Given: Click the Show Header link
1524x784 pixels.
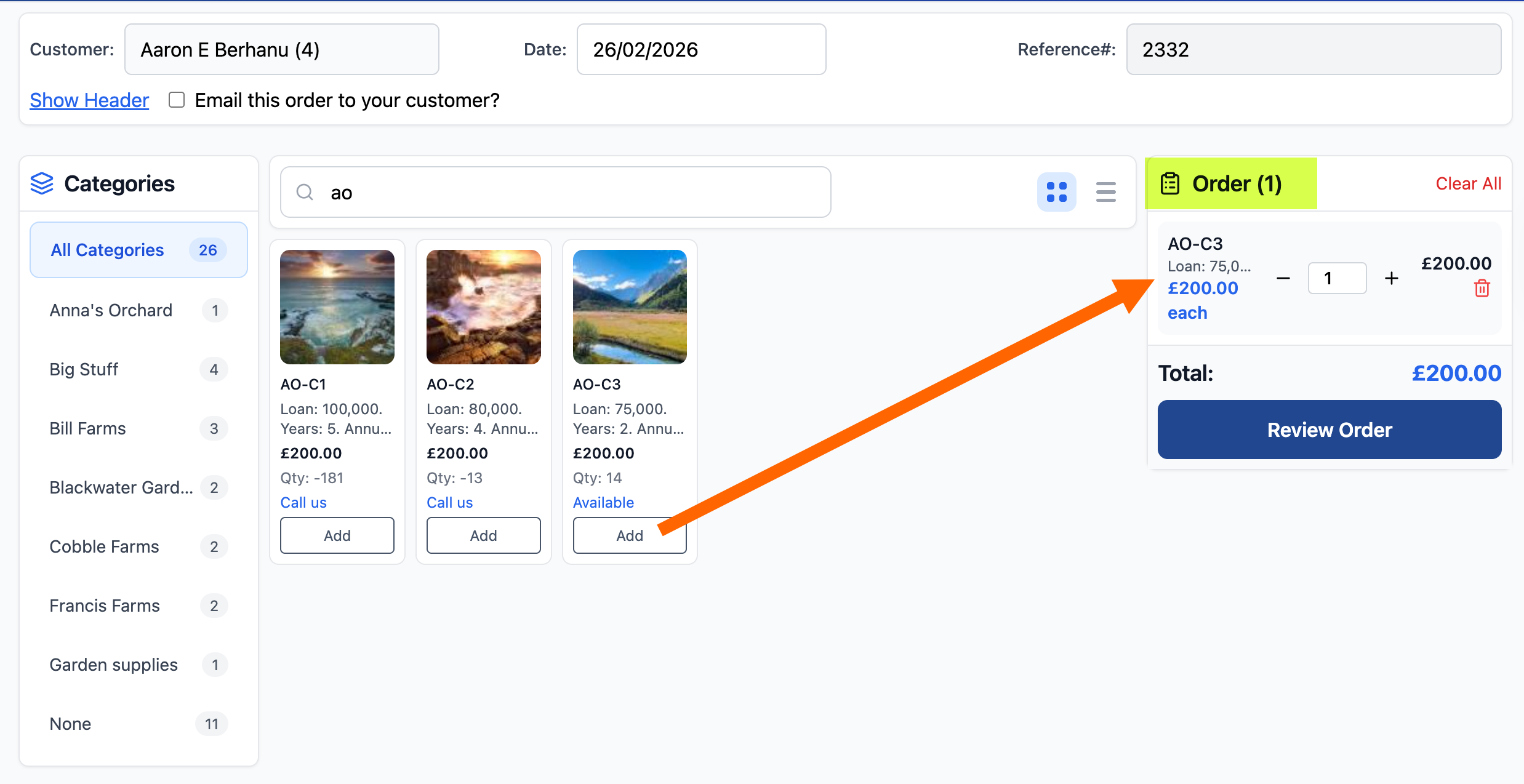Looking at the screenshot, I should pos(89,100).
